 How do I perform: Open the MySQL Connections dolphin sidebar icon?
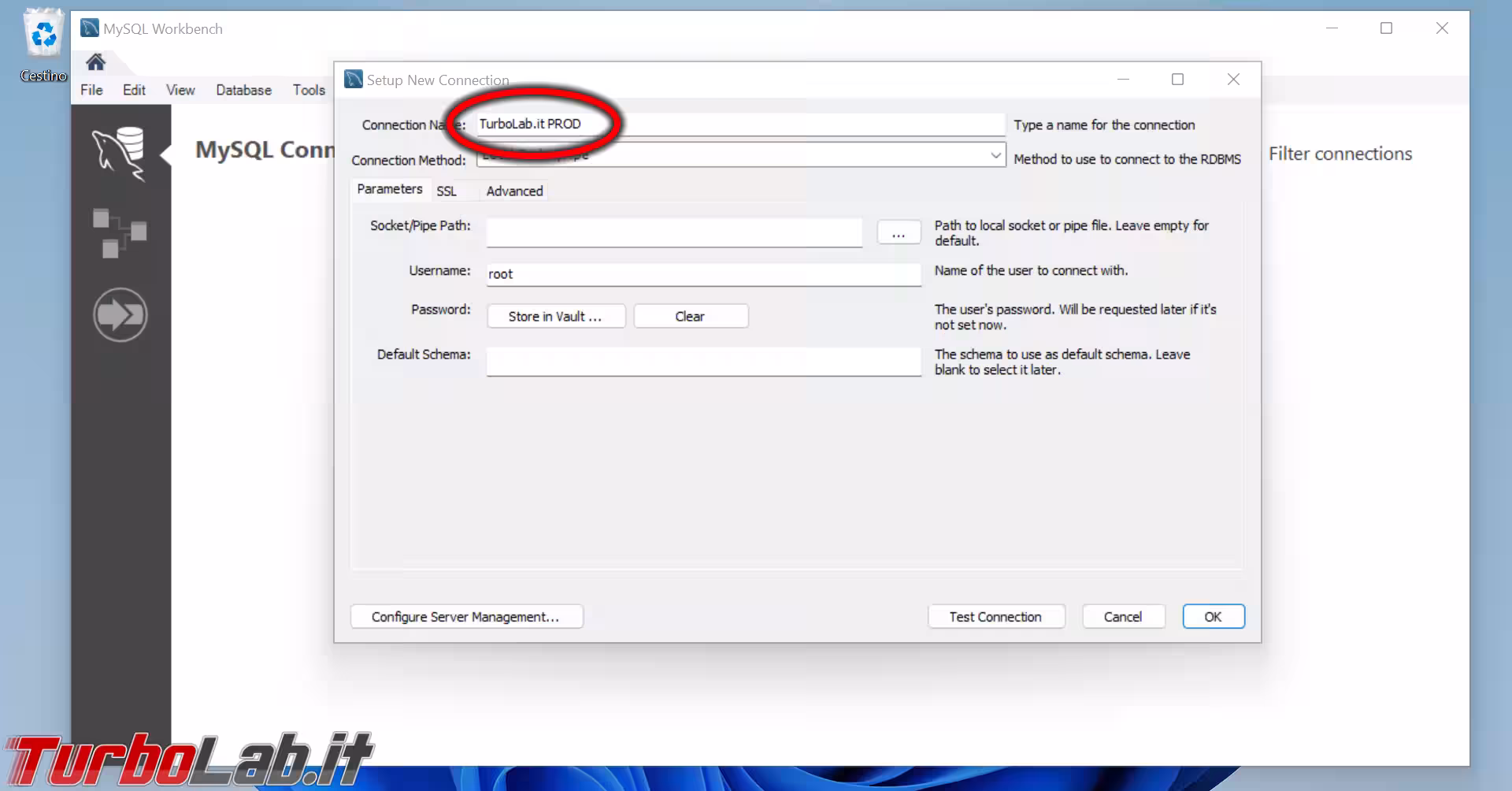(120, 154)
